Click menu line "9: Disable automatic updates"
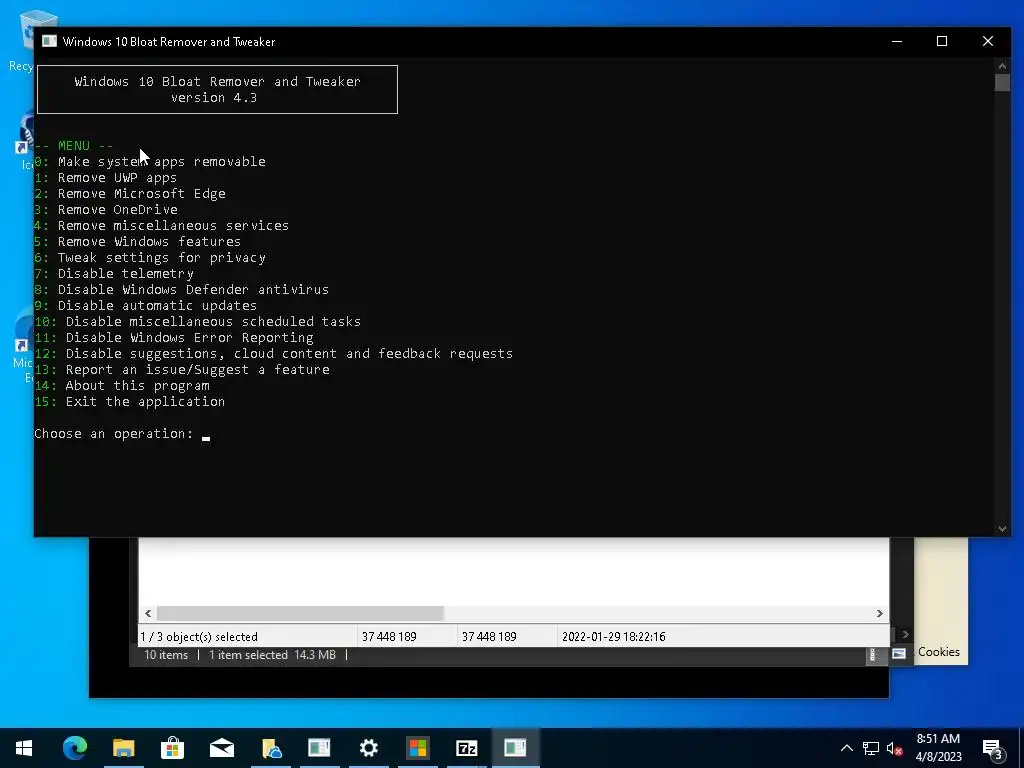Screen dimensions: 1024x768 click(x=146, y=306)
